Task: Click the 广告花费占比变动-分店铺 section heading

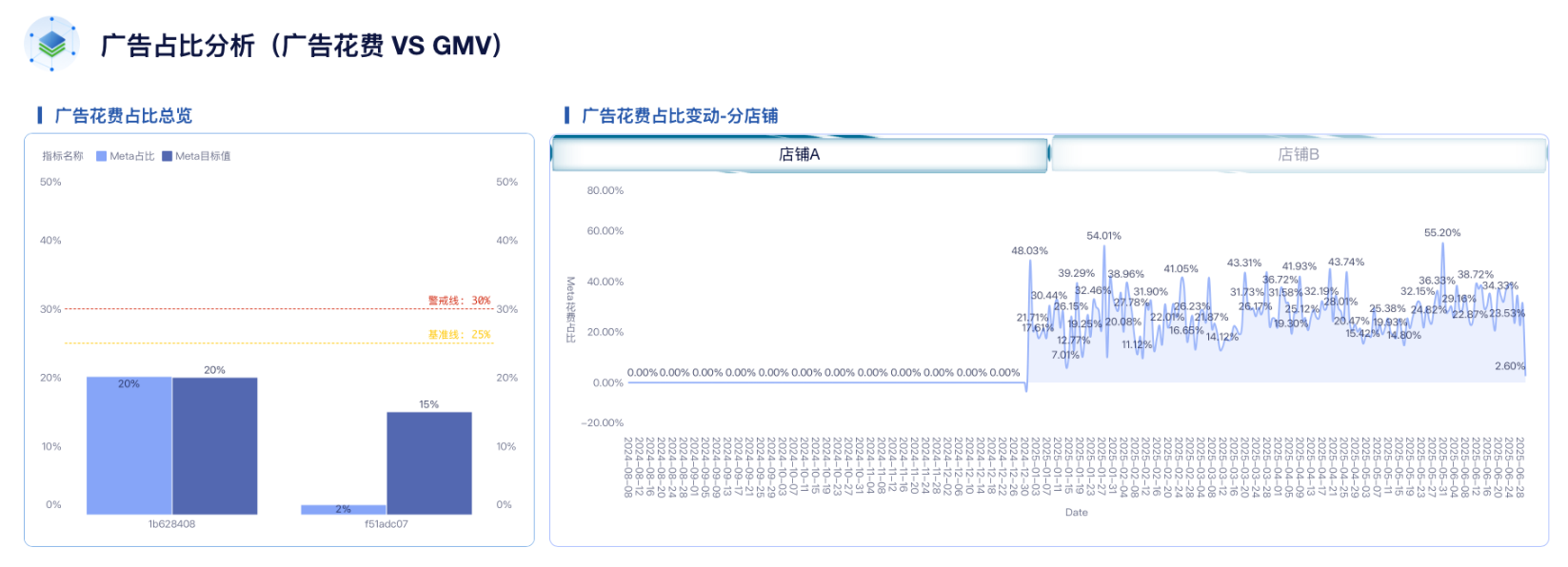Action: point(679,116)
